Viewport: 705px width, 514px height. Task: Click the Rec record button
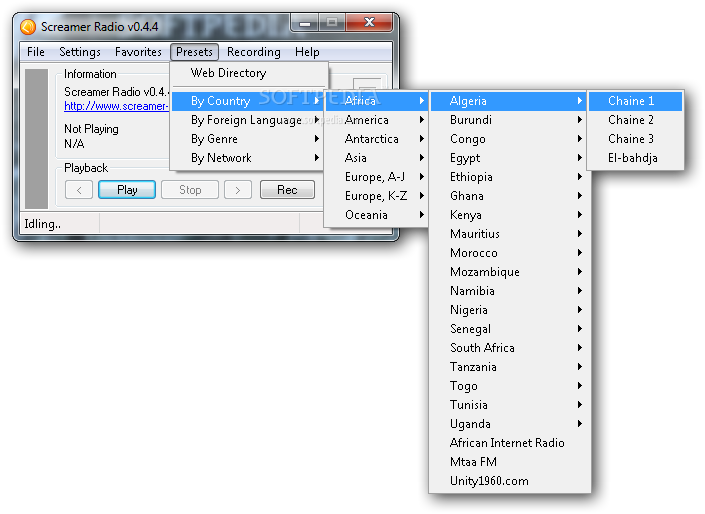click(287, 190)
